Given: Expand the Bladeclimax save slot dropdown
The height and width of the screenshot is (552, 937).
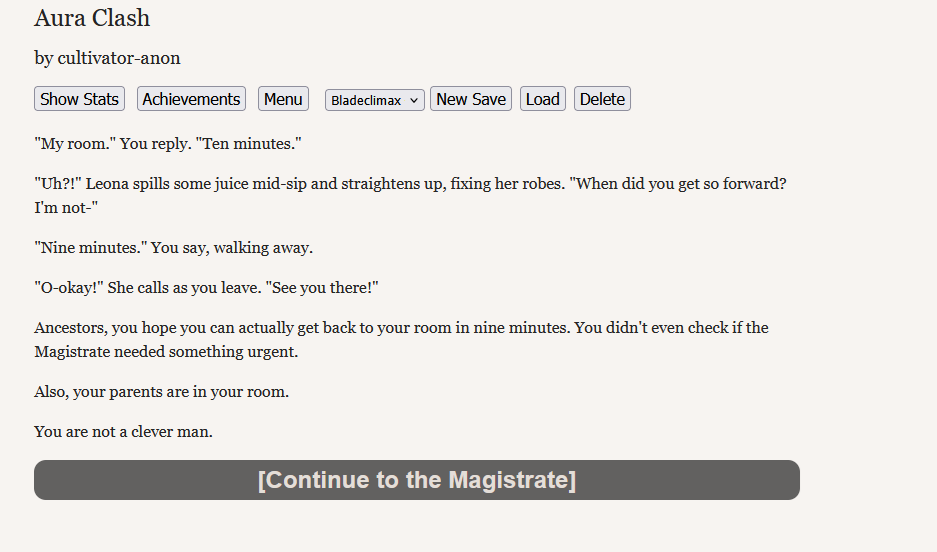Looking at the screenshot, I should click(x=375, y=100).
